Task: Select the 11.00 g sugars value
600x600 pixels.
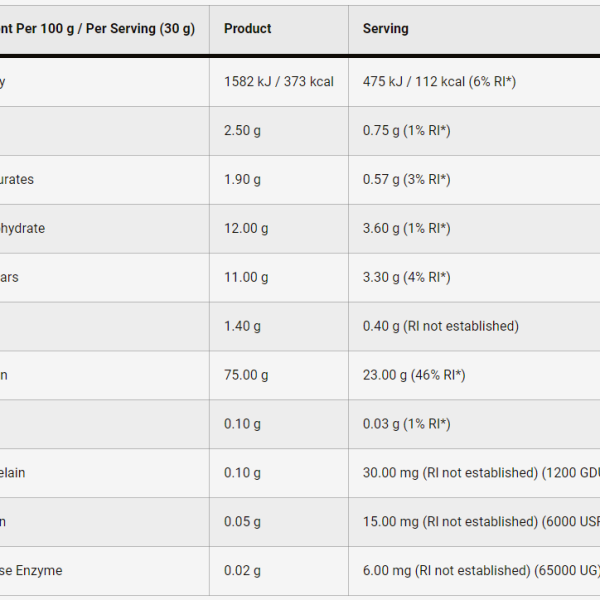Action: 246,278
